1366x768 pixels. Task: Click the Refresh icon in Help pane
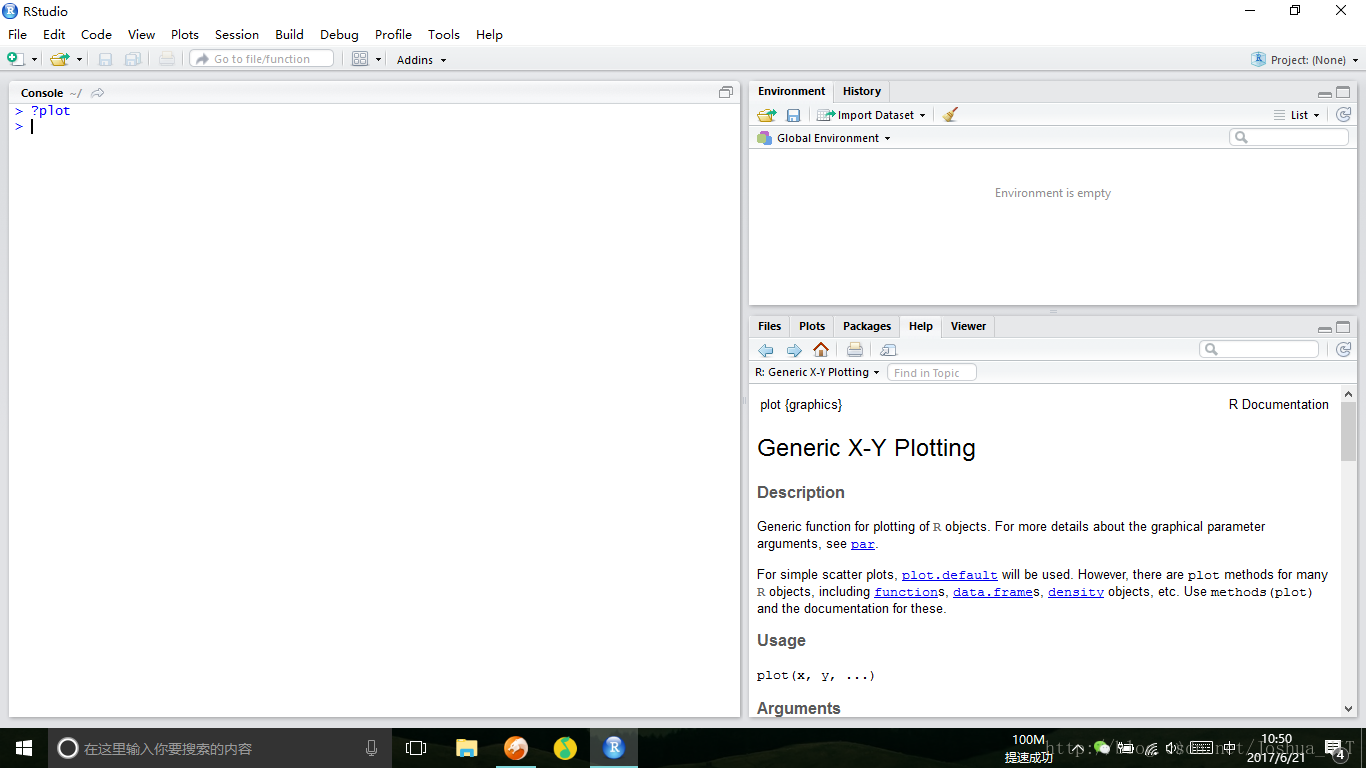pos(1343,350)
